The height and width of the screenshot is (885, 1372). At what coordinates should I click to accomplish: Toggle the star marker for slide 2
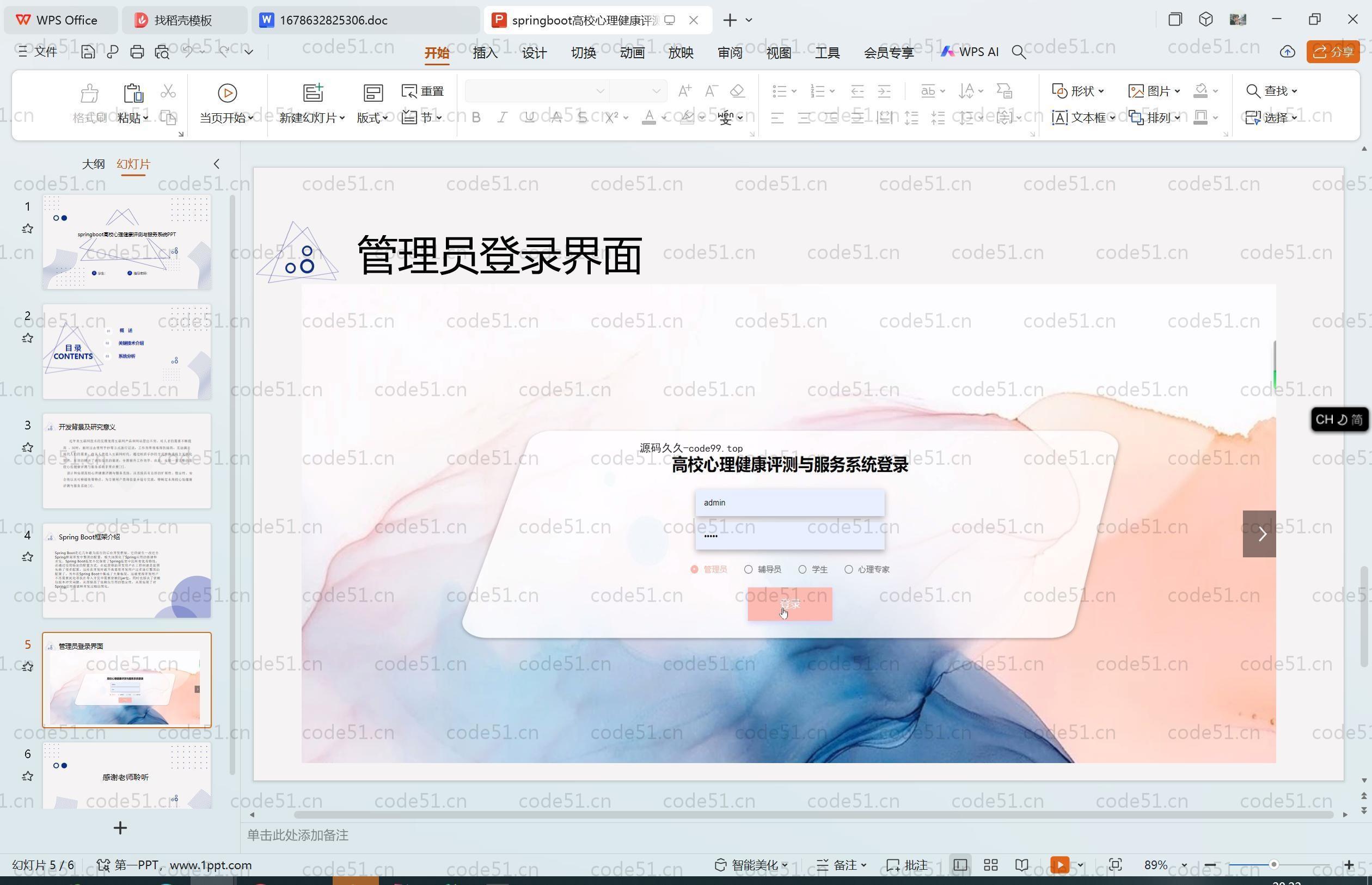[27, 338]
